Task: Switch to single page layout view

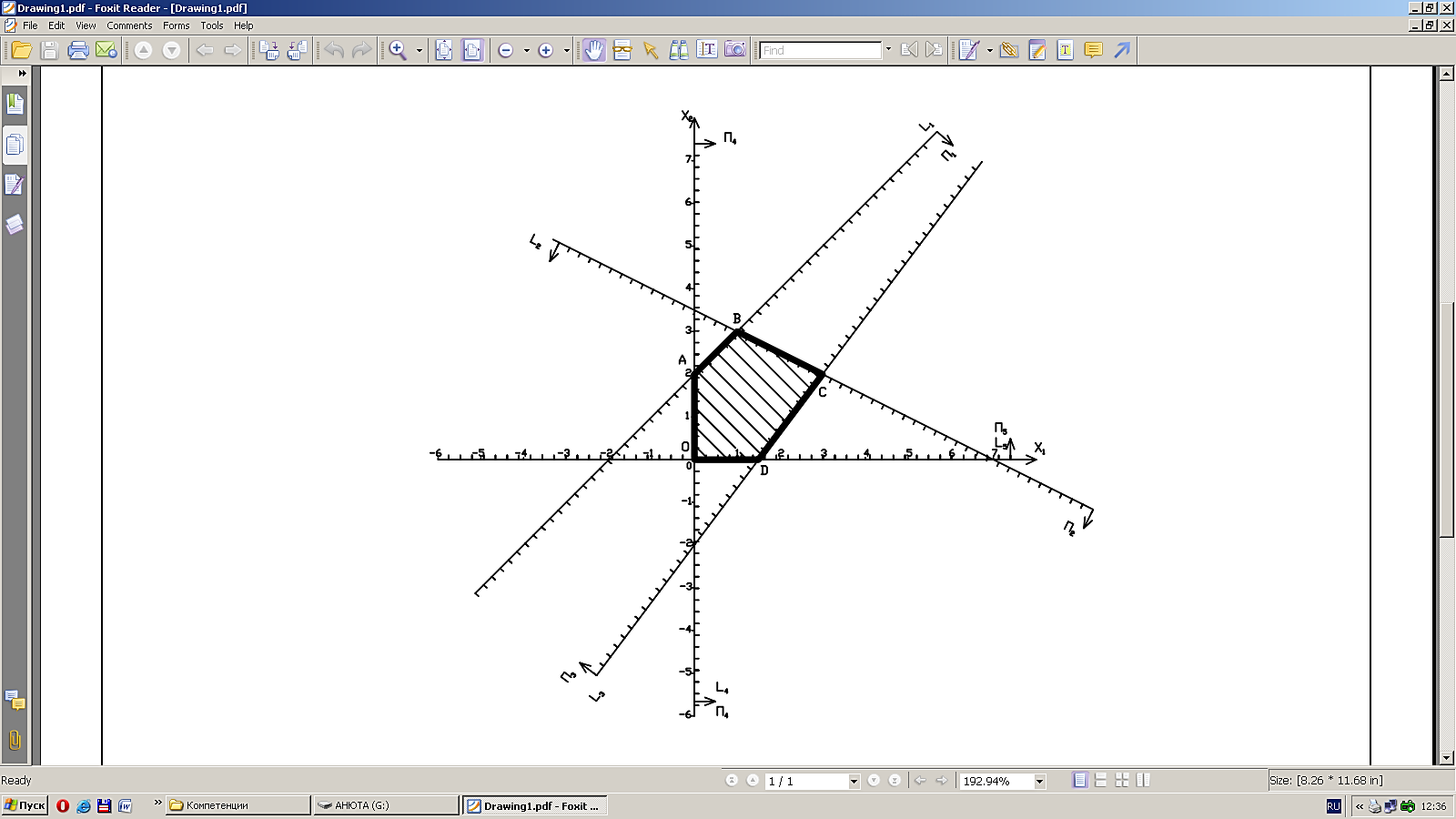Action: pos(1080,781)
